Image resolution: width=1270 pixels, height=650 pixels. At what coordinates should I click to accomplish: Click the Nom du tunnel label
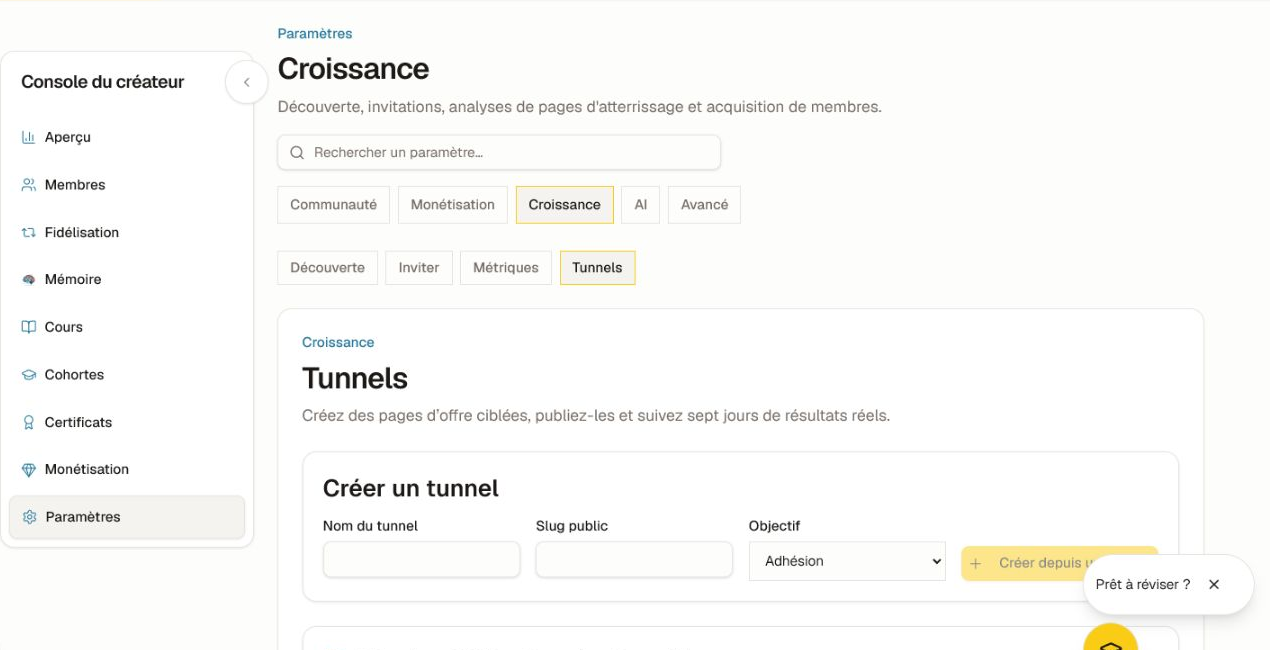tap(370, 526)
